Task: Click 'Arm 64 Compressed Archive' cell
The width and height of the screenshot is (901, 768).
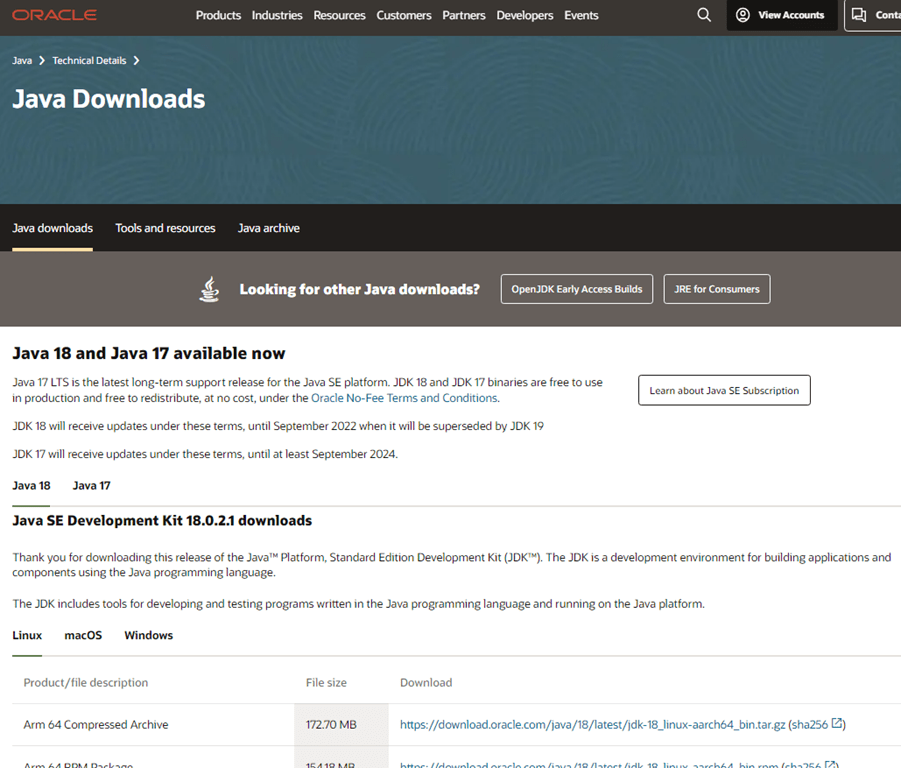Action: 96,725
